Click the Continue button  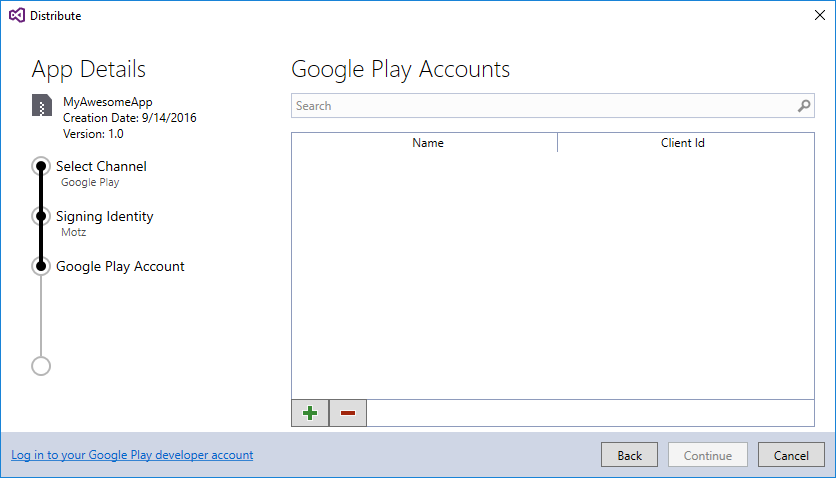pyautogui.click(x=708, y=455)
